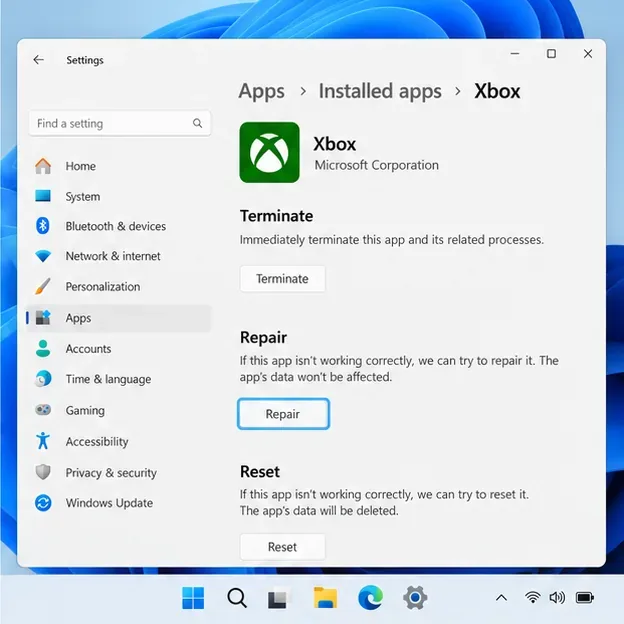
Task: Open Task View on the taskbar
Action: (x=278, y=598)
